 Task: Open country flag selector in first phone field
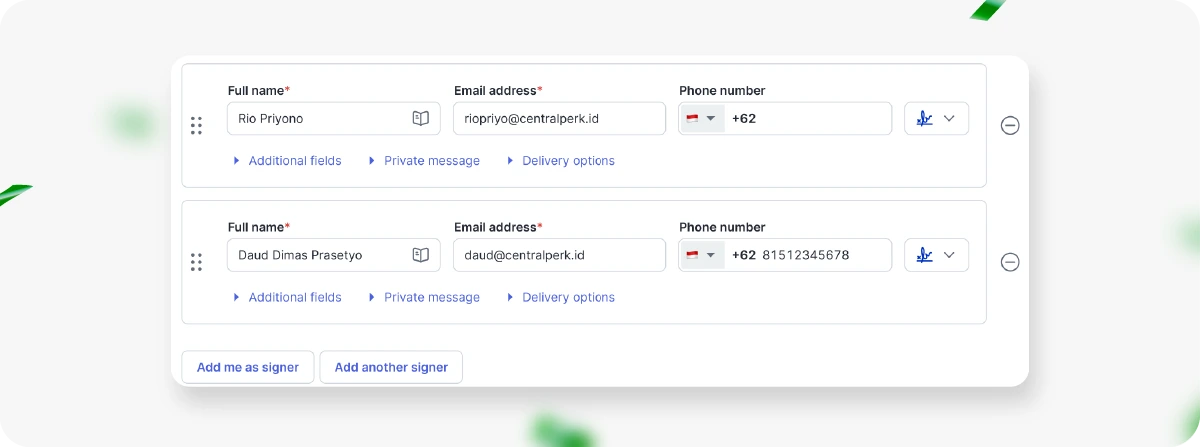(702, 118)
